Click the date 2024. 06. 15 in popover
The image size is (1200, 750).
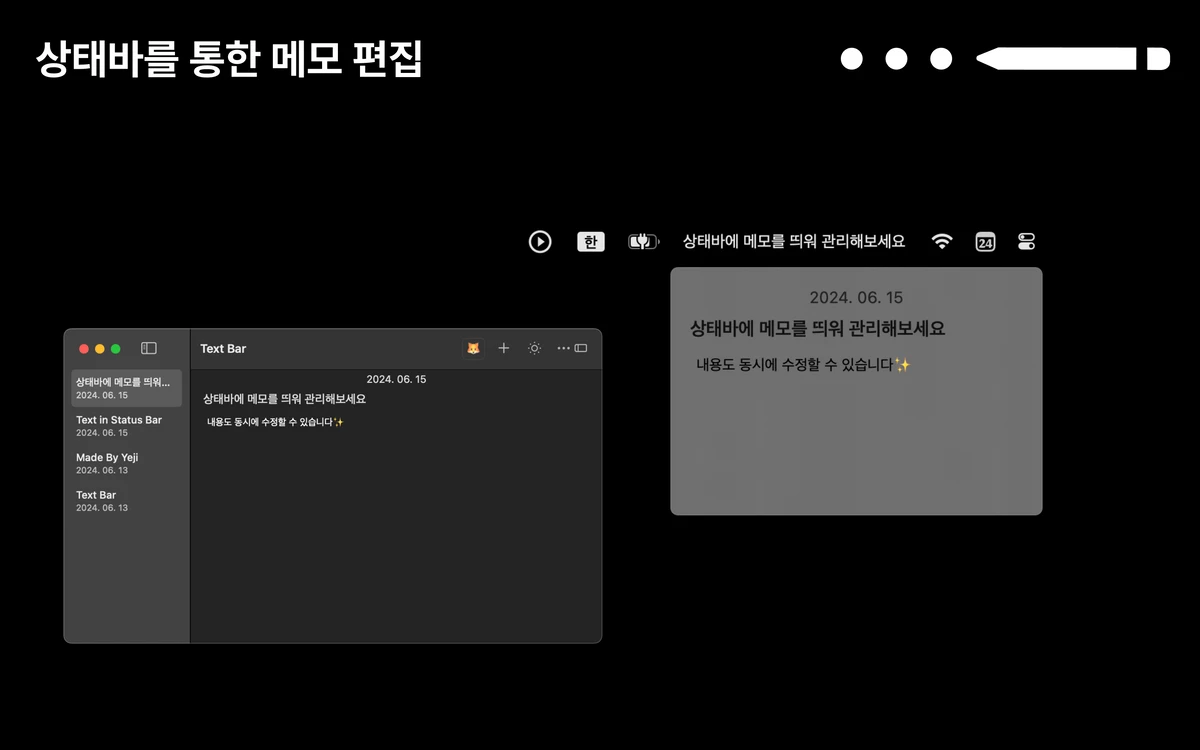(x=856, y=298)
